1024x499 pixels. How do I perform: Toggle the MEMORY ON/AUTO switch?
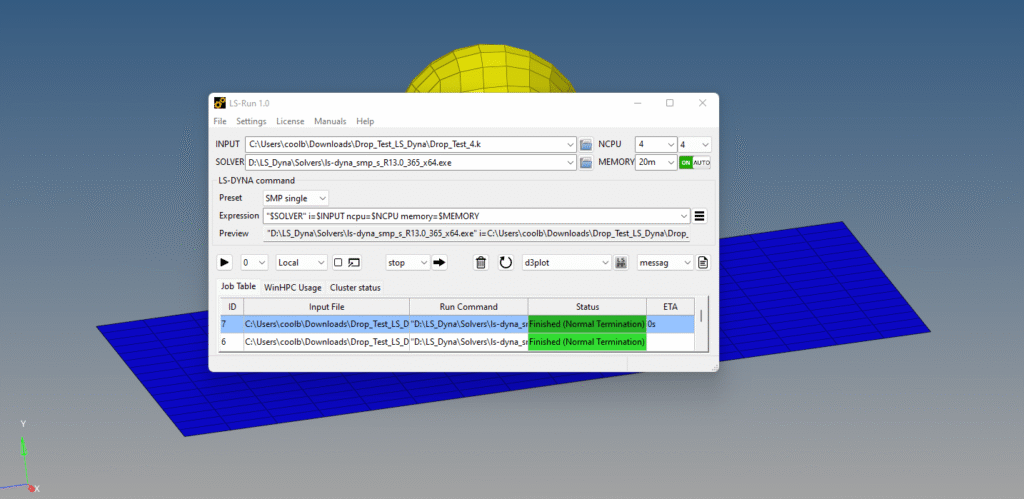pos(694,162)
